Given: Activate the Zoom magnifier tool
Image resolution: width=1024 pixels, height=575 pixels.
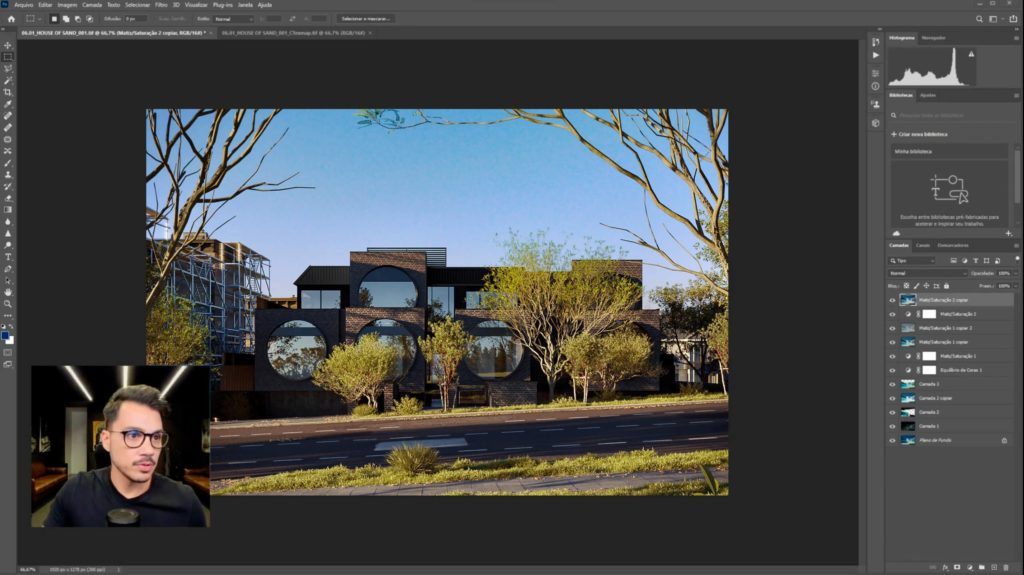Looking at the screenshot, I should pos(8,303).
